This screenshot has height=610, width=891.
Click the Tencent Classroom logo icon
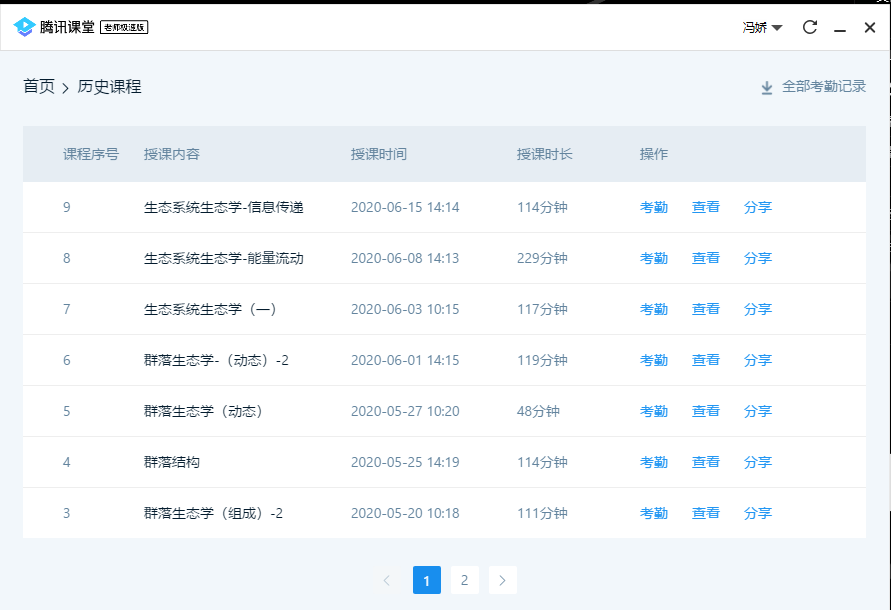[25, 27]
